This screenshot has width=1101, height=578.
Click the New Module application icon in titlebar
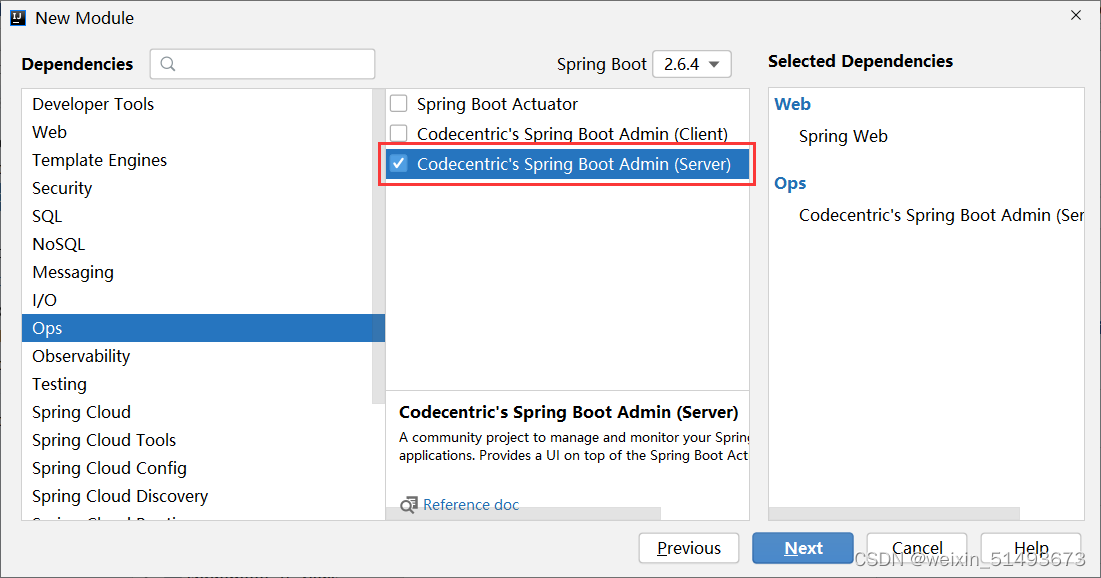[17, 17]
